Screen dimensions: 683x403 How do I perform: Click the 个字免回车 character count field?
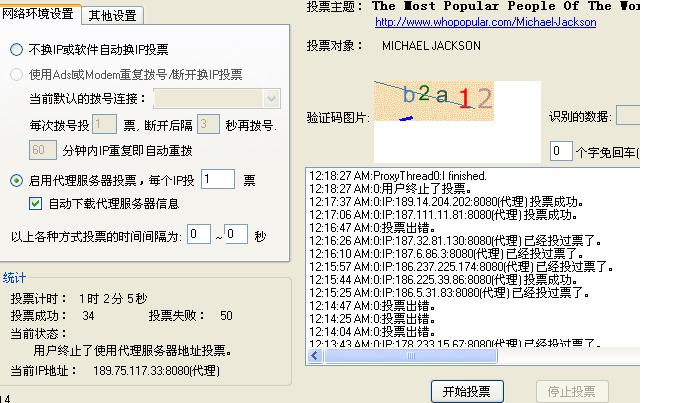click(x=561, y=152)
